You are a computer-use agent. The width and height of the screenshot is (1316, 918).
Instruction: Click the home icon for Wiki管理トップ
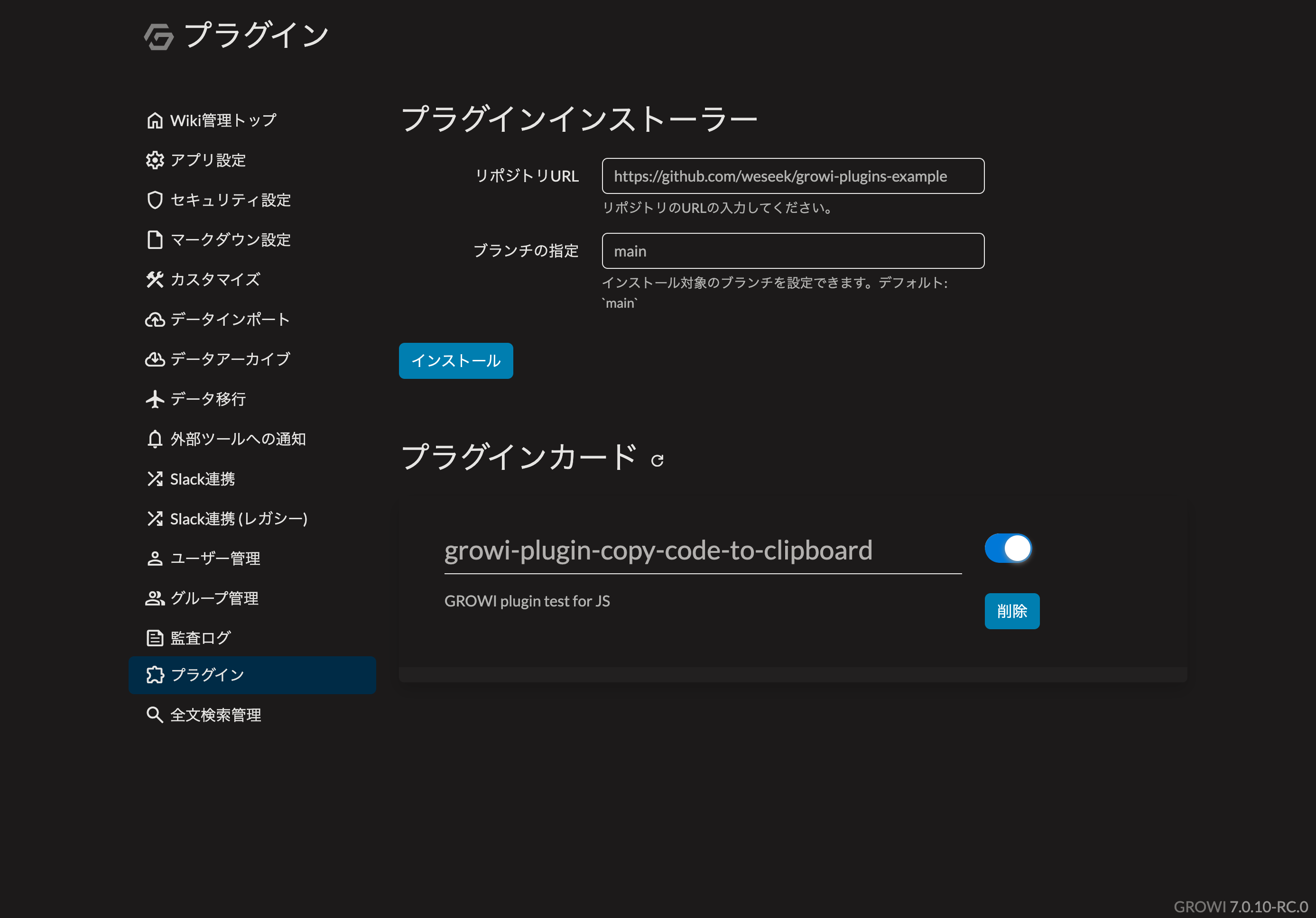(155, 120)
